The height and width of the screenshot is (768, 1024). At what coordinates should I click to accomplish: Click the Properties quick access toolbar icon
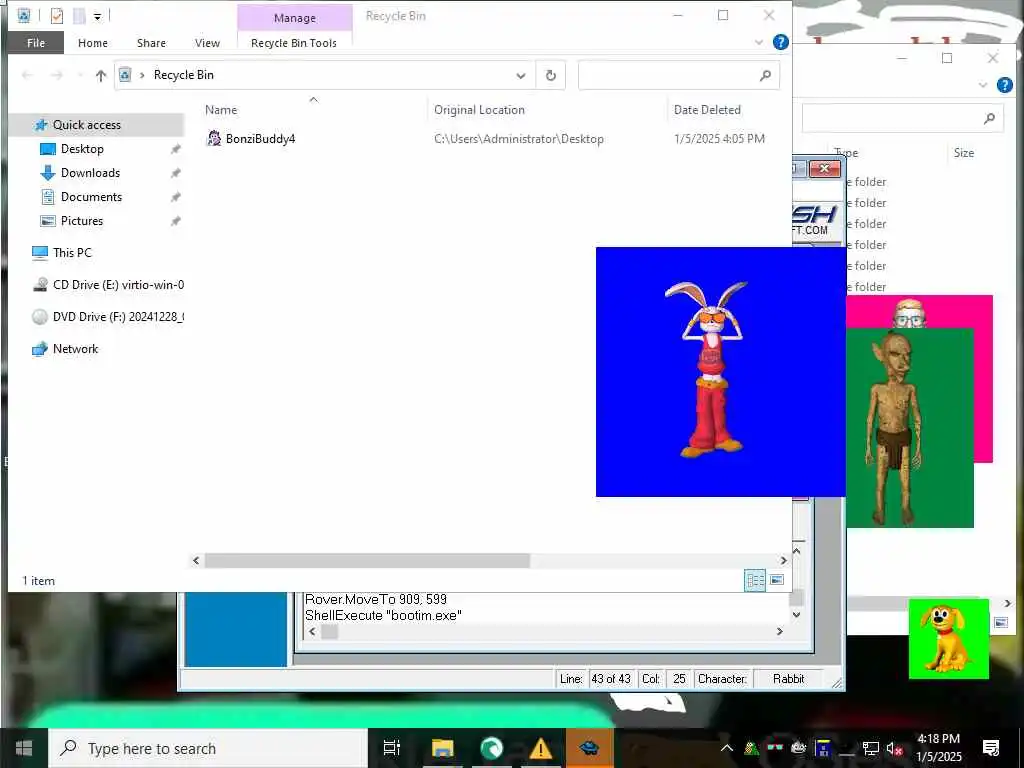pyautogui.click(x=57, y=15)
